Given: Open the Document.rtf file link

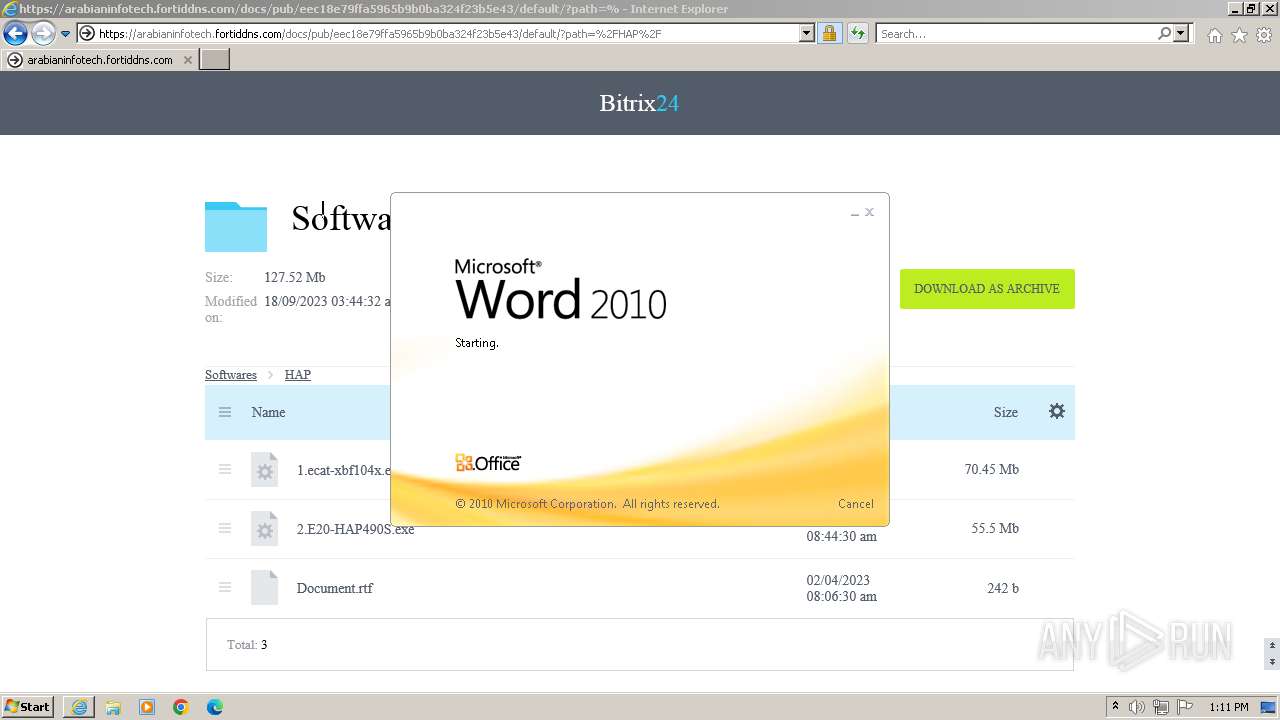Looking at the screenshot, I should pyautogui.click(x=335, y=588).
